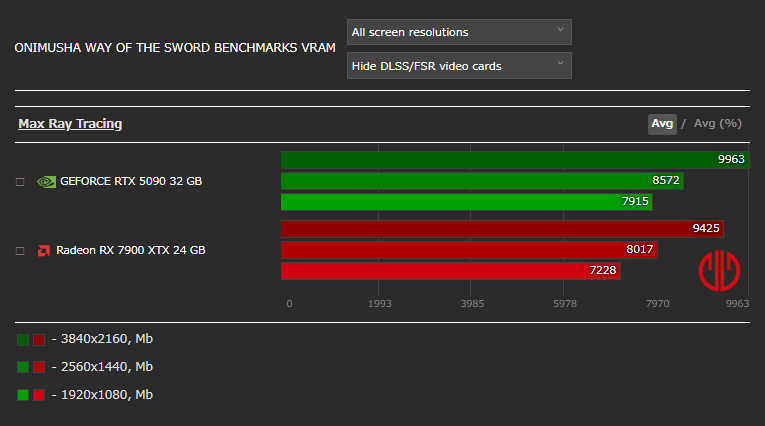Switch to Avg view
The width and height of the screenshot is (765, 426).
point(662,124)
